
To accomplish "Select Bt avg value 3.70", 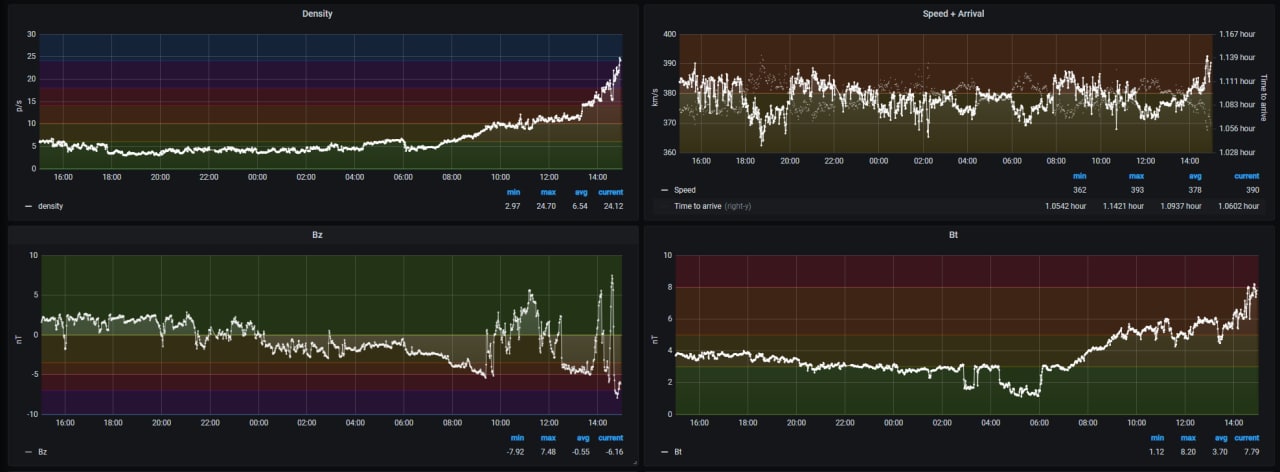I will point(1219,452).
